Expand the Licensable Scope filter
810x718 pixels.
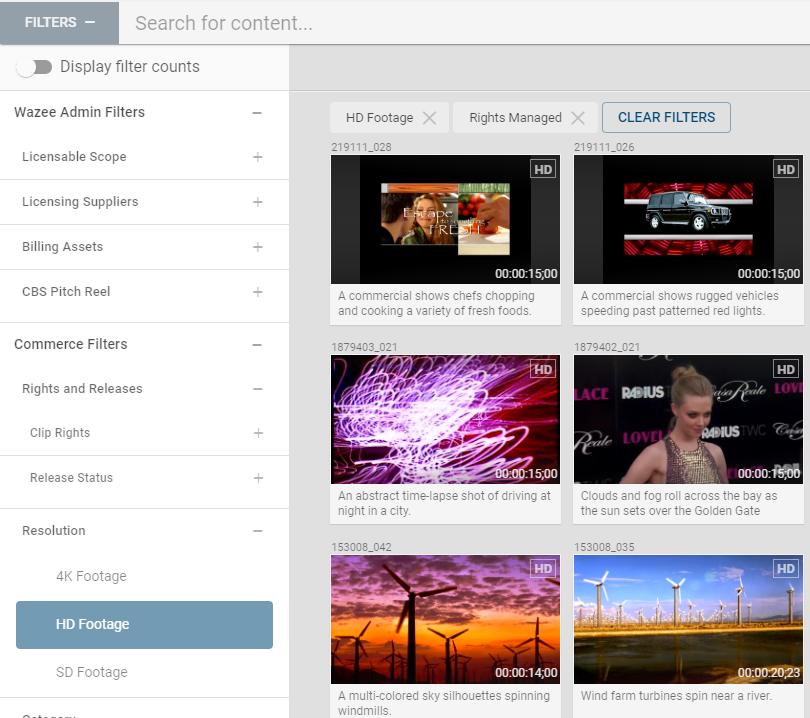258,157
